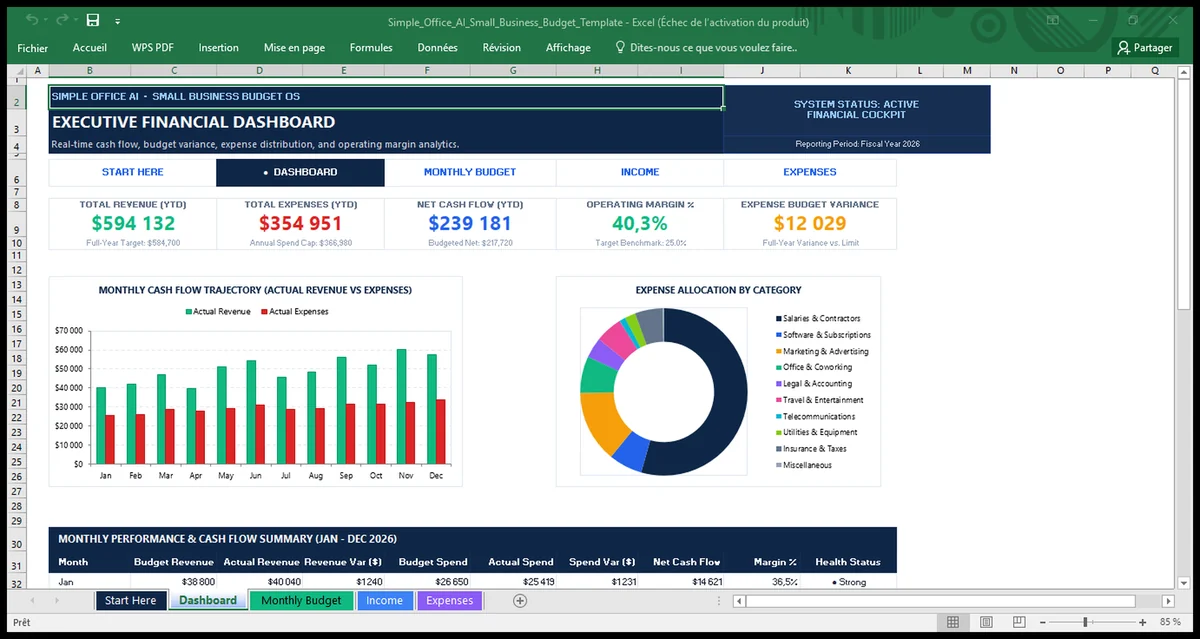
Task: Click the Redo arrow in quick access toolbar
Action: pos(62,20)
